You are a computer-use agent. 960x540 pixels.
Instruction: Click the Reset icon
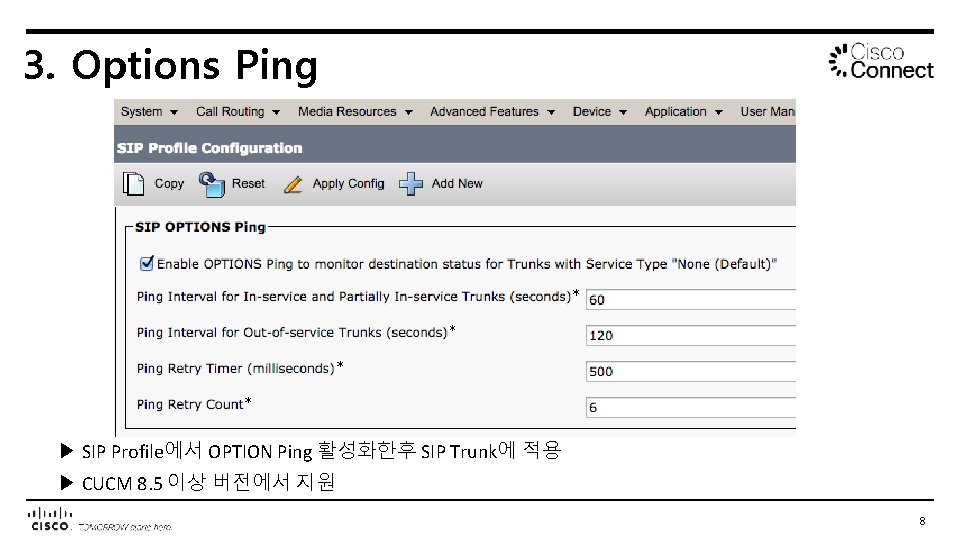(211, 184)
